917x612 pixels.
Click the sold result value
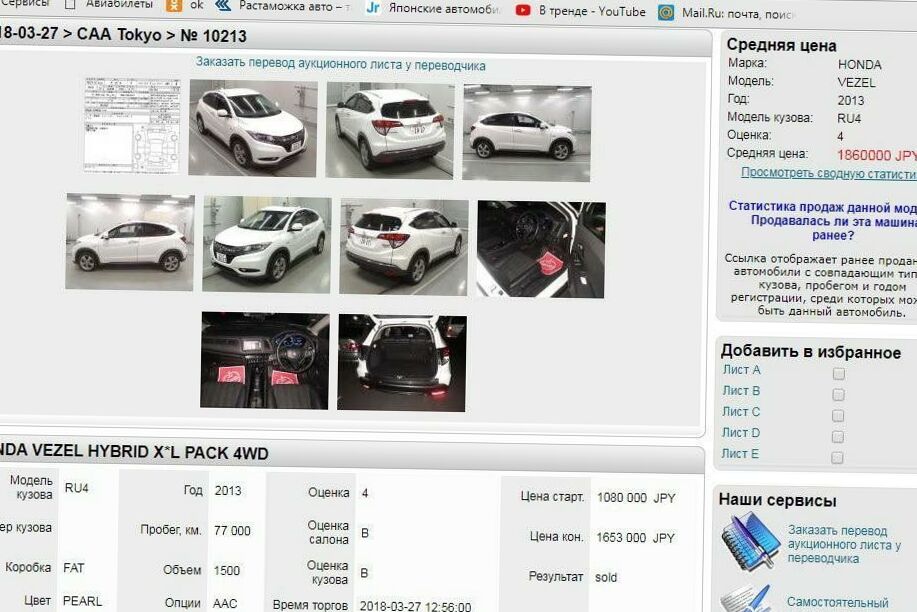606,577
